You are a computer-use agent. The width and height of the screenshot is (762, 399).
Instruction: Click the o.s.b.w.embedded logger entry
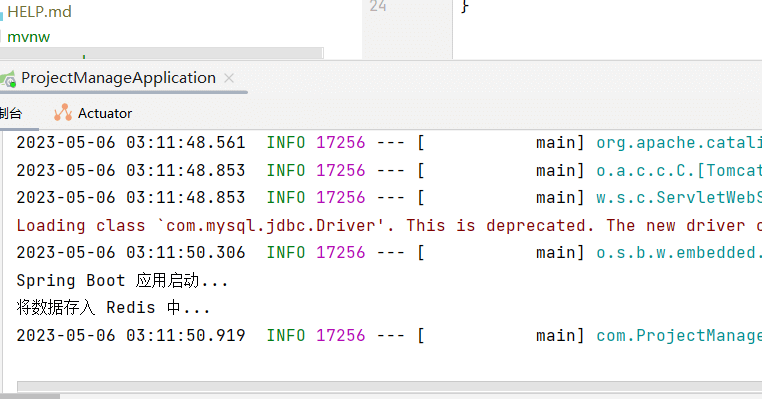tap(679, 253)
